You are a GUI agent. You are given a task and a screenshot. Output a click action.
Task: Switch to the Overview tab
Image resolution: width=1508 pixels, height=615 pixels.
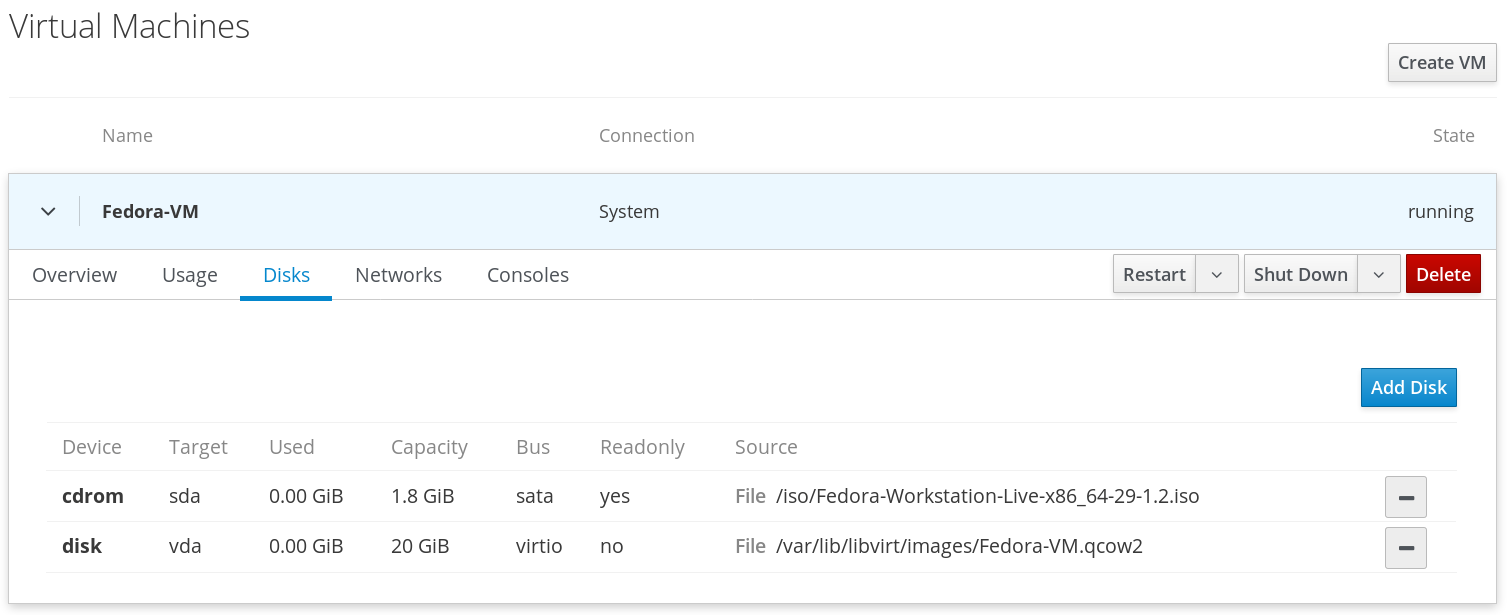tap(74, 275)
